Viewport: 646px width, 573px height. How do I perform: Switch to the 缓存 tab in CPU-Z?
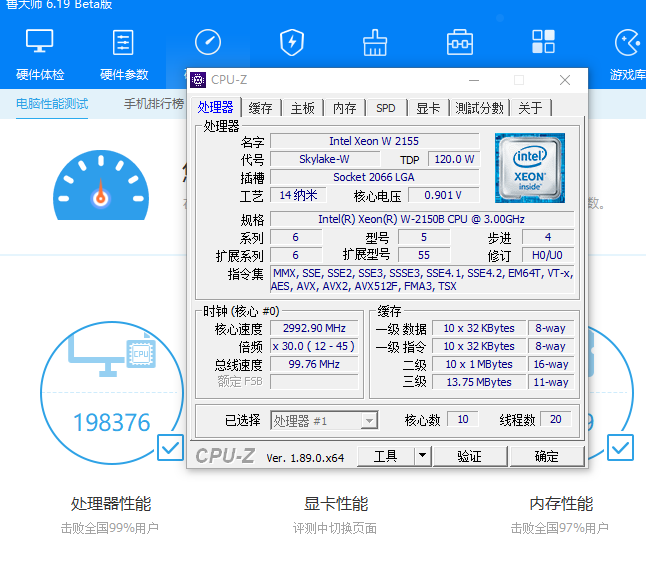tap(260, 108)
